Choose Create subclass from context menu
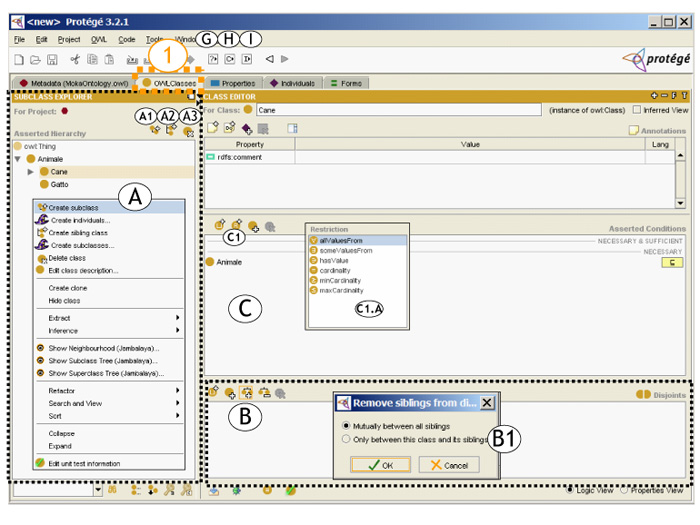 [x=109, y=207]
